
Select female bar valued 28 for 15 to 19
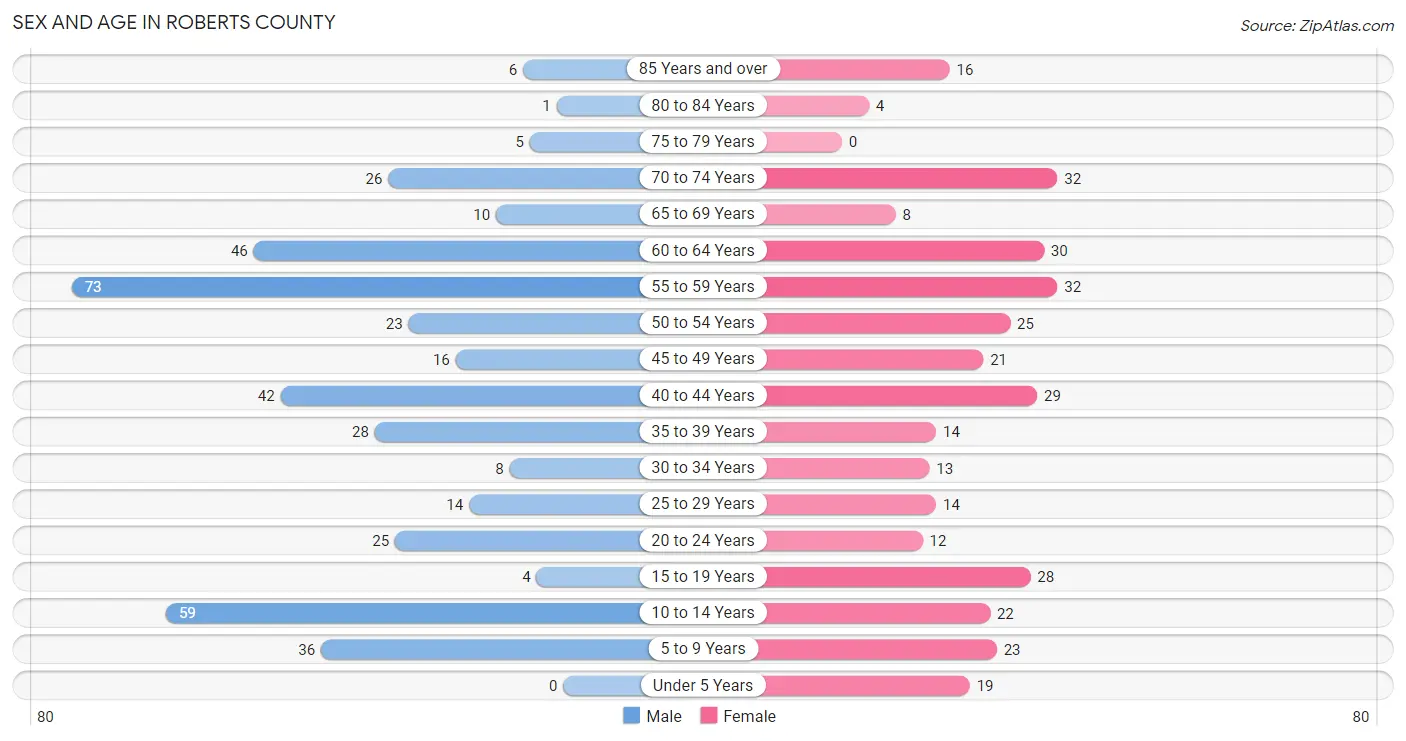click(x=897, y=577)
